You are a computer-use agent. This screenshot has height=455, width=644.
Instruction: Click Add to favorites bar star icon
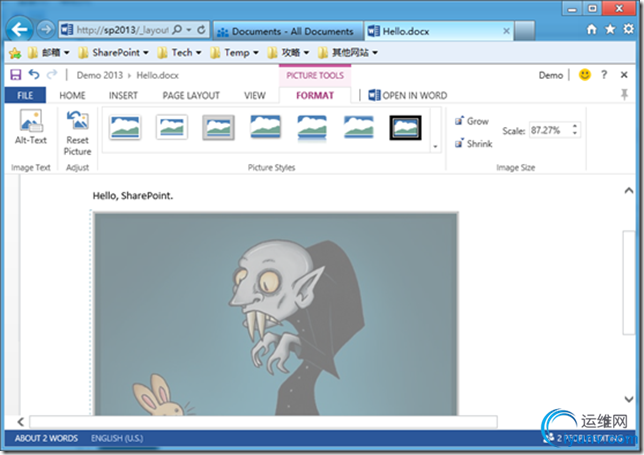[x=15, y=53]
